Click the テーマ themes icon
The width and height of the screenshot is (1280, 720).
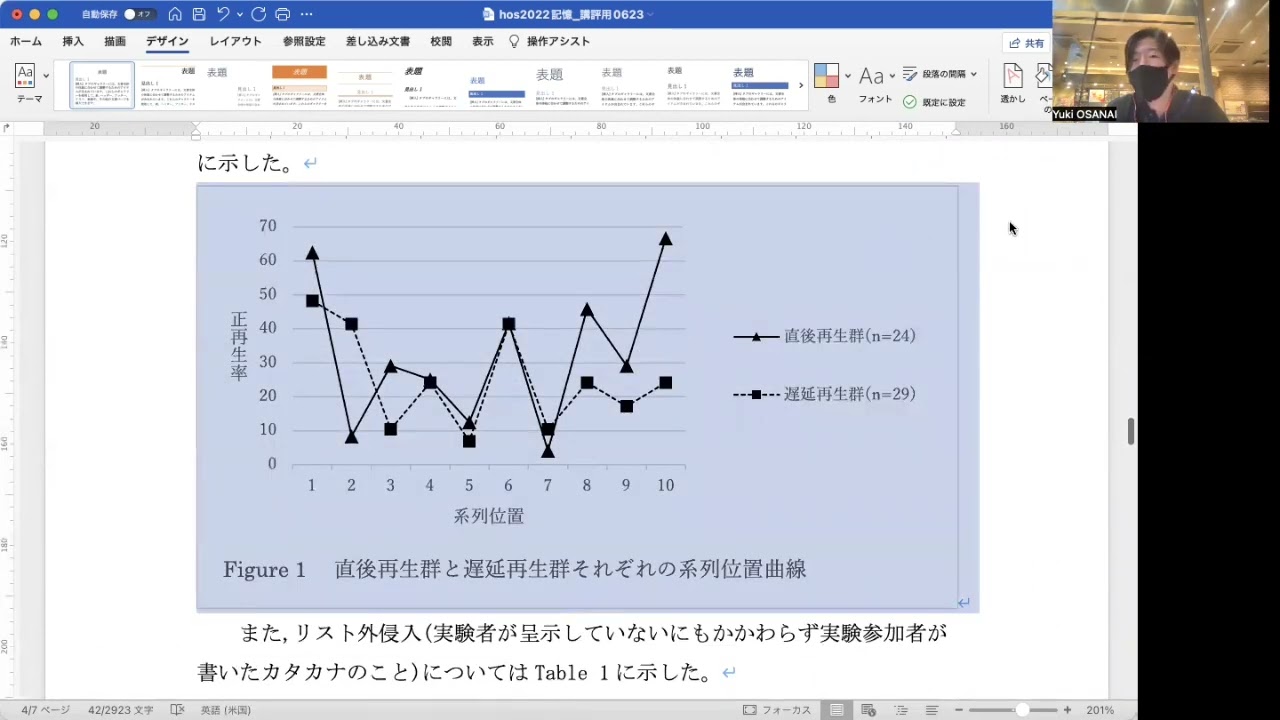25,76
